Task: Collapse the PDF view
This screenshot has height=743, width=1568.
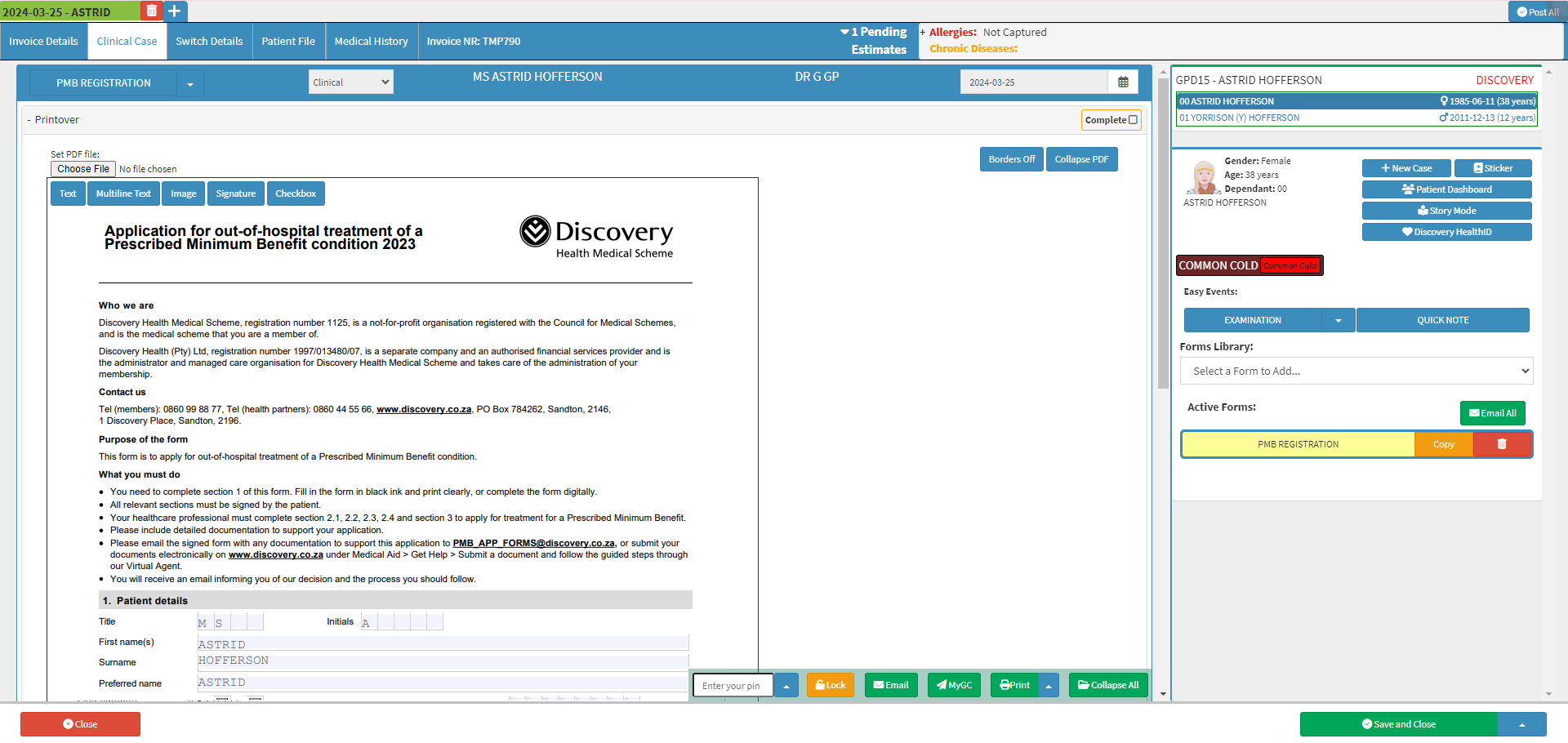Action: [x=1081, y=159]
